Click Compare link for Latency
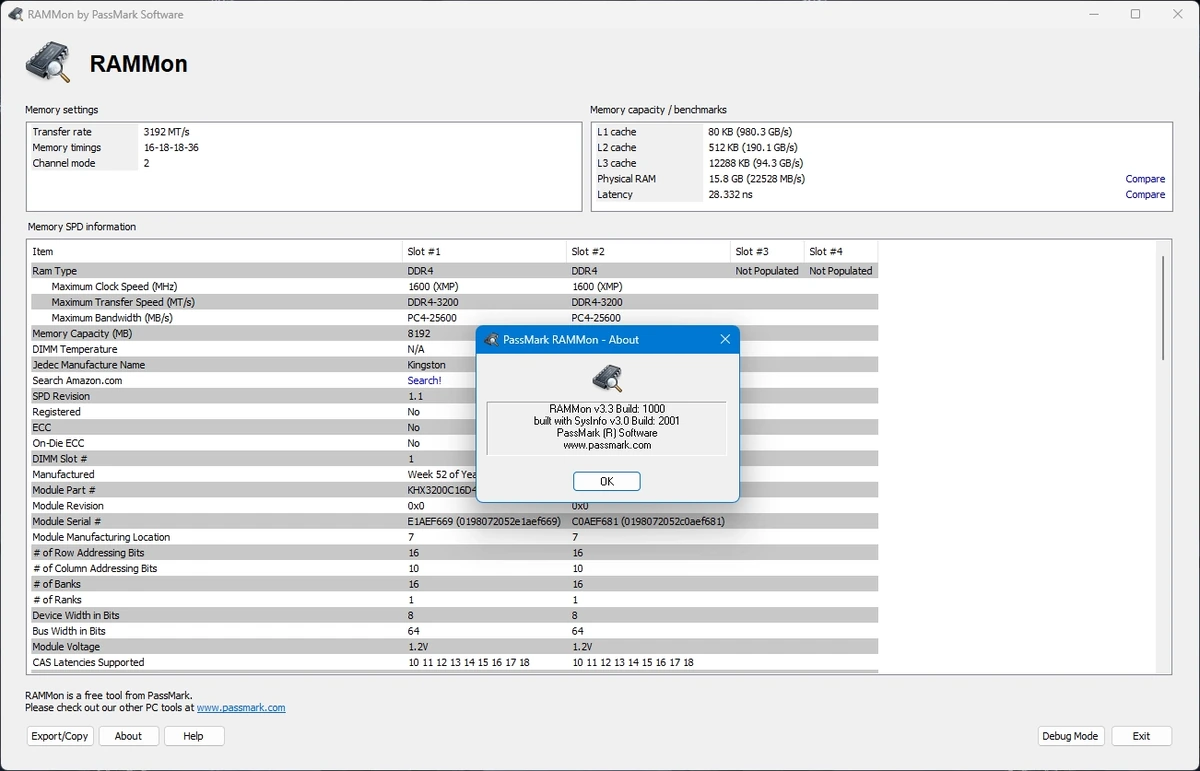 (1145, 195)
